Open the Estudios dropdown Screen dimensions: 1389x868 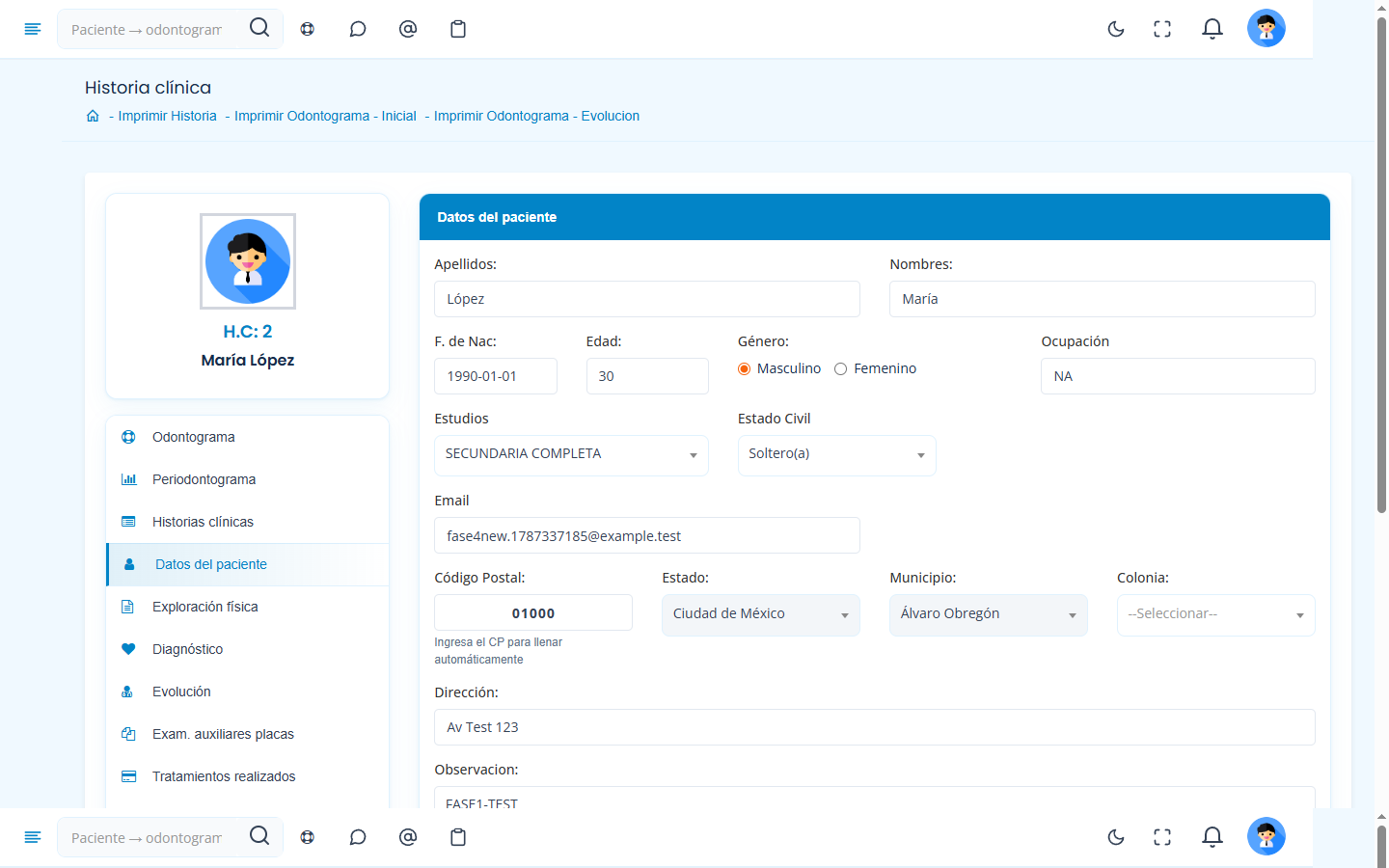(x=571, y=455)
